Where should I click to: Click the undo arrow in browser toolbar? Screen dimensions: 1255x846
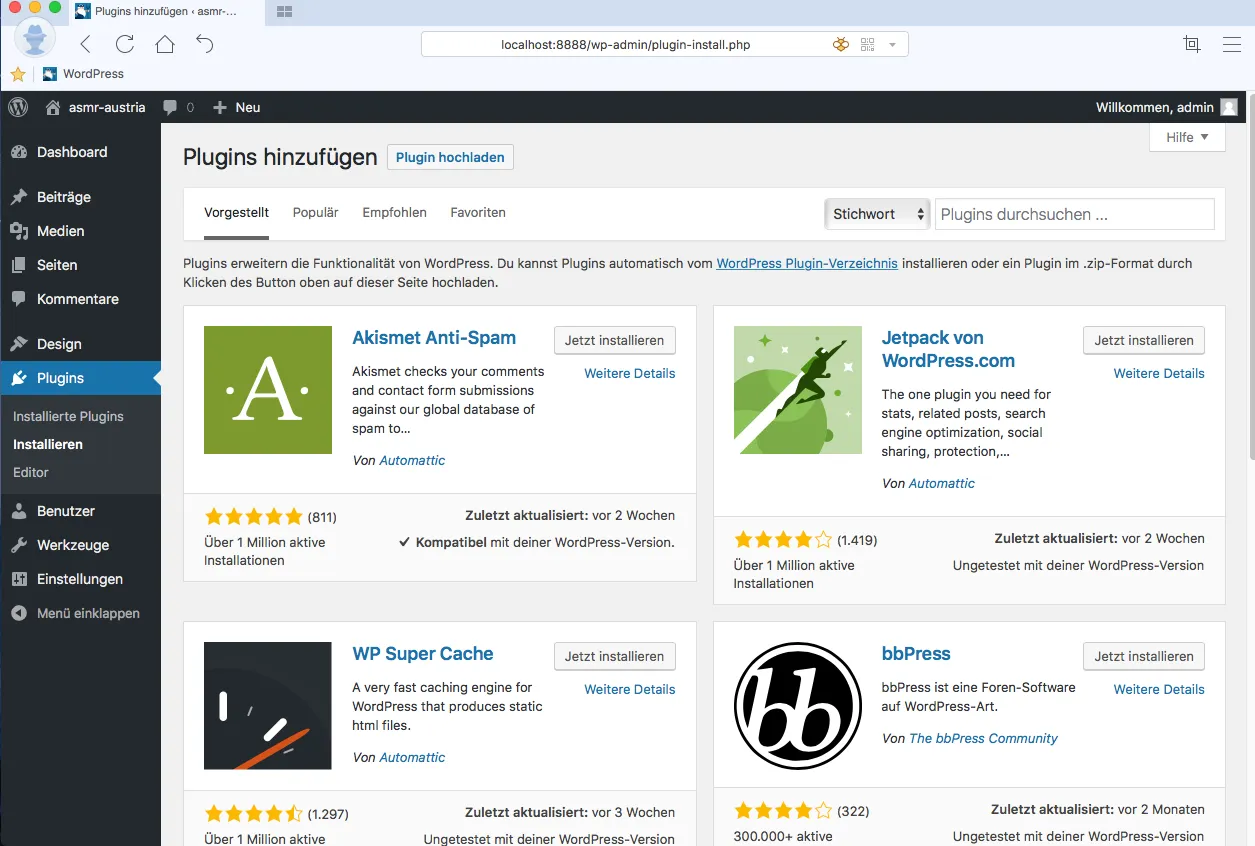coord(205,44)
